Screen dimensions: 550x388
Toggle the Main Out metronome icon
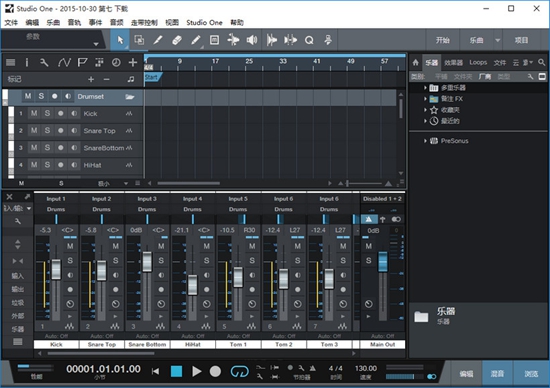(368, 219)
